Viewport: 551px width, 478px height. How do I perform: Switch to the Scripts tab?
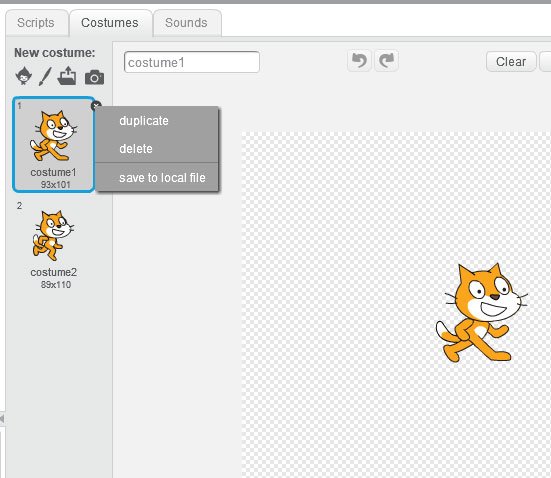[36, 23]
